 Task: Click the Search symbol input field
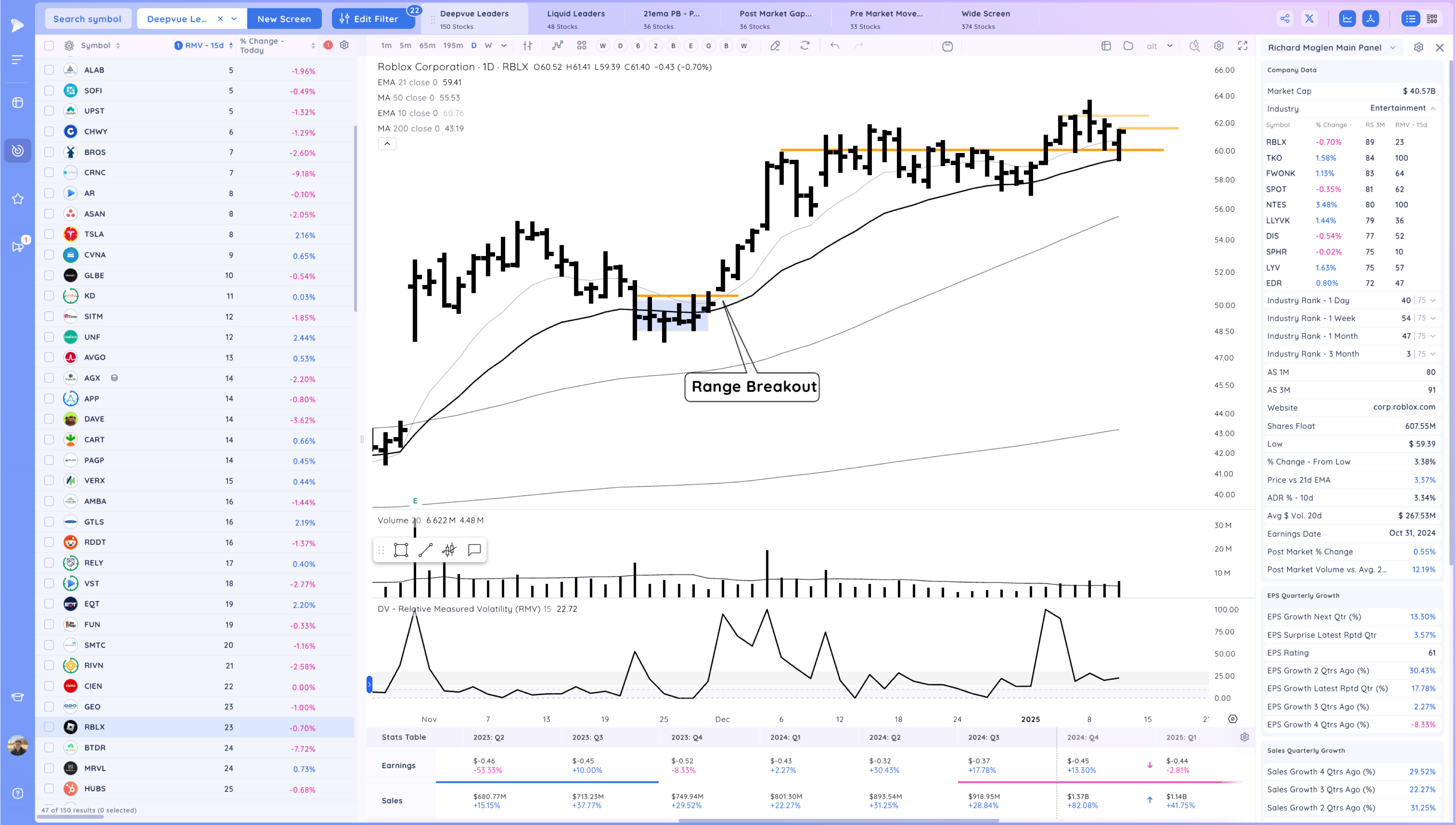click(88, 19)
